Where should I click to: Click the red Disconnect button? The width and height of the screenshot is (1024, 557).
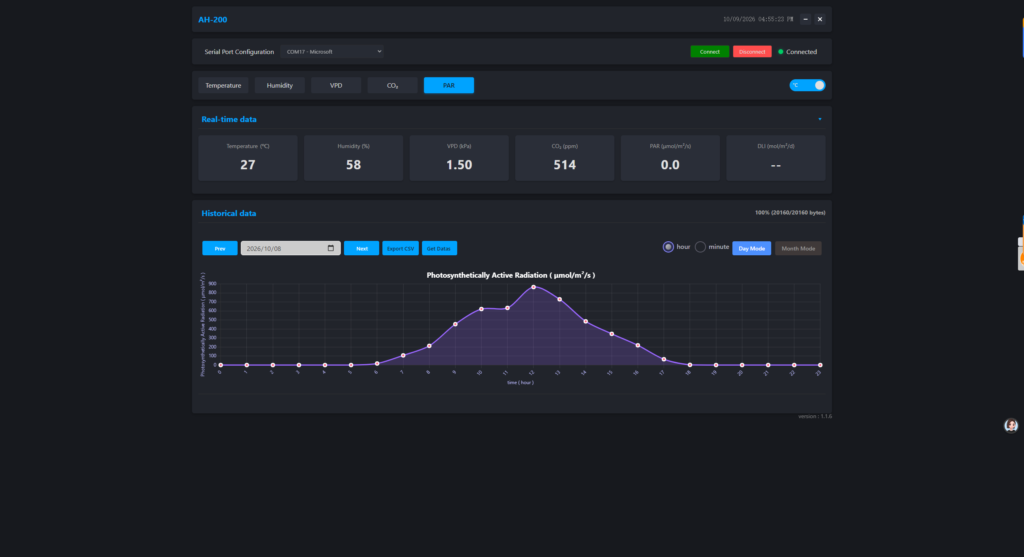[752, 52]
